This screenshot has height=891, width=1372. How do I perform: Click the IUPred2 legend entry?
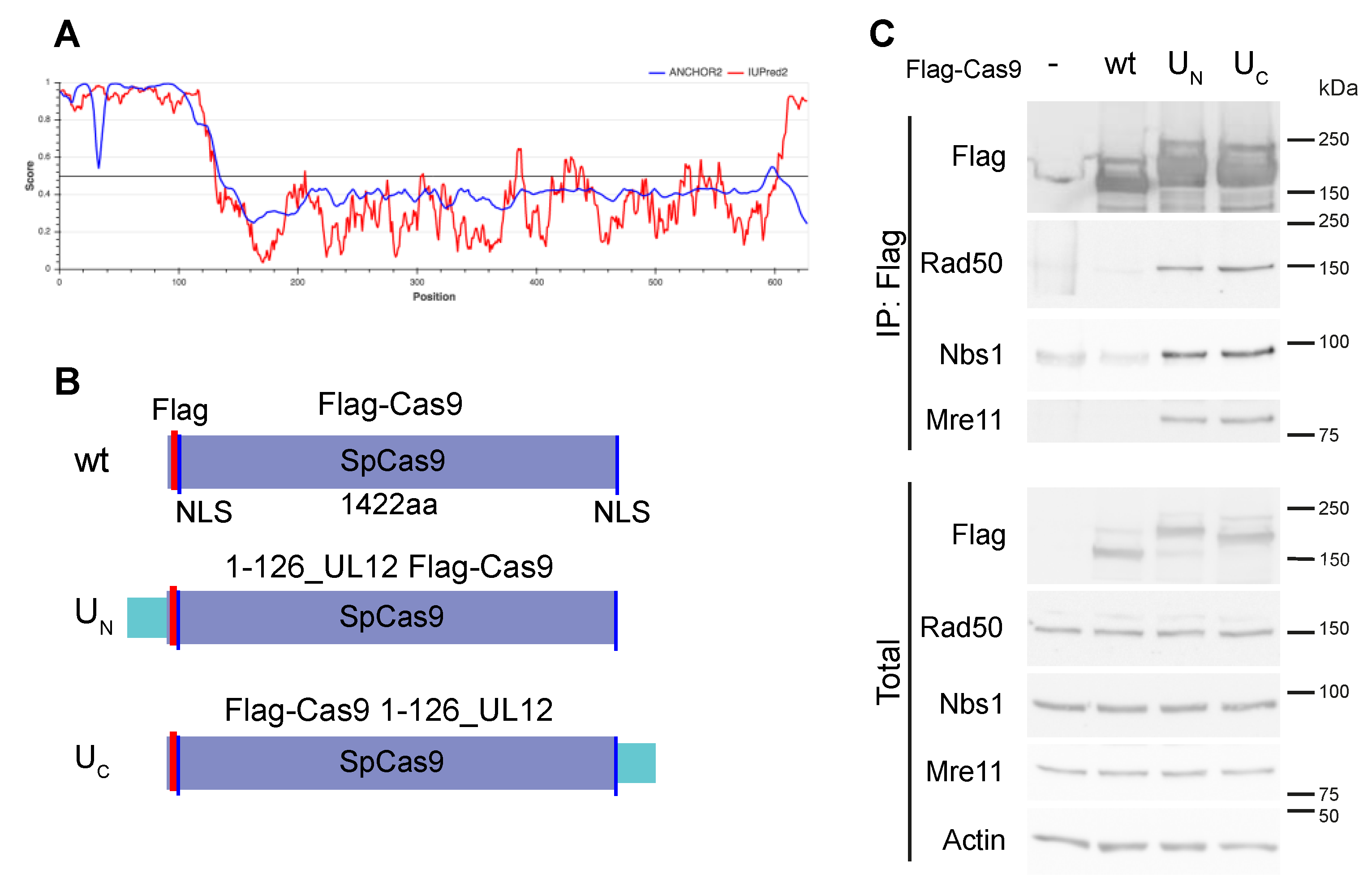[x=767, y=72]
